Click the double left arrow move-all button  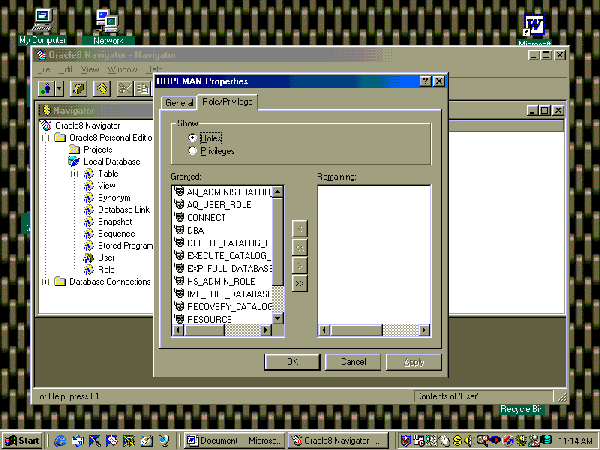click(x=300, y=247)
